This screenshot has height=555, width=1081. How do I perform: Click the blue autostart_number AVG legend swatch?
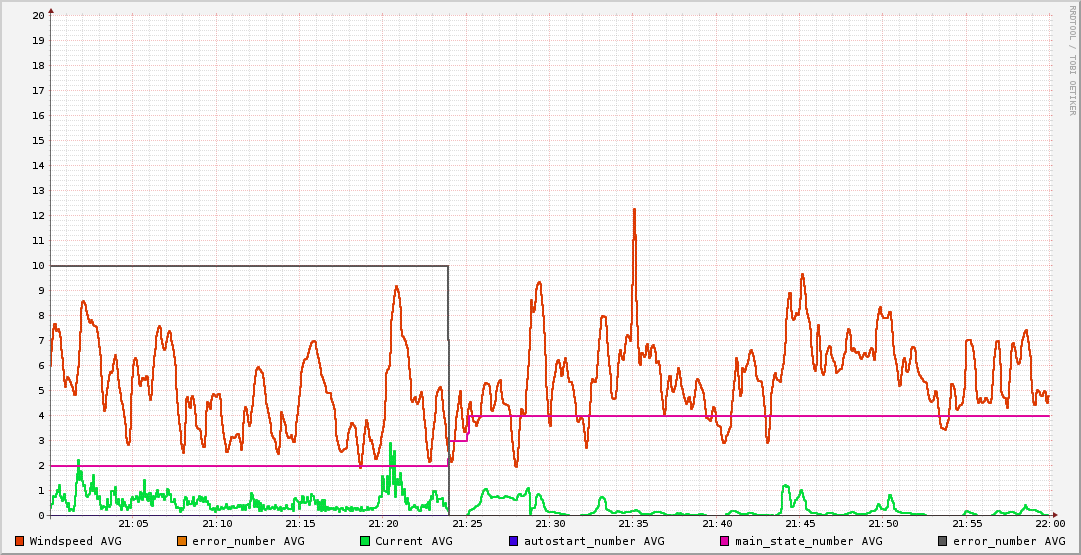(514, 541)
